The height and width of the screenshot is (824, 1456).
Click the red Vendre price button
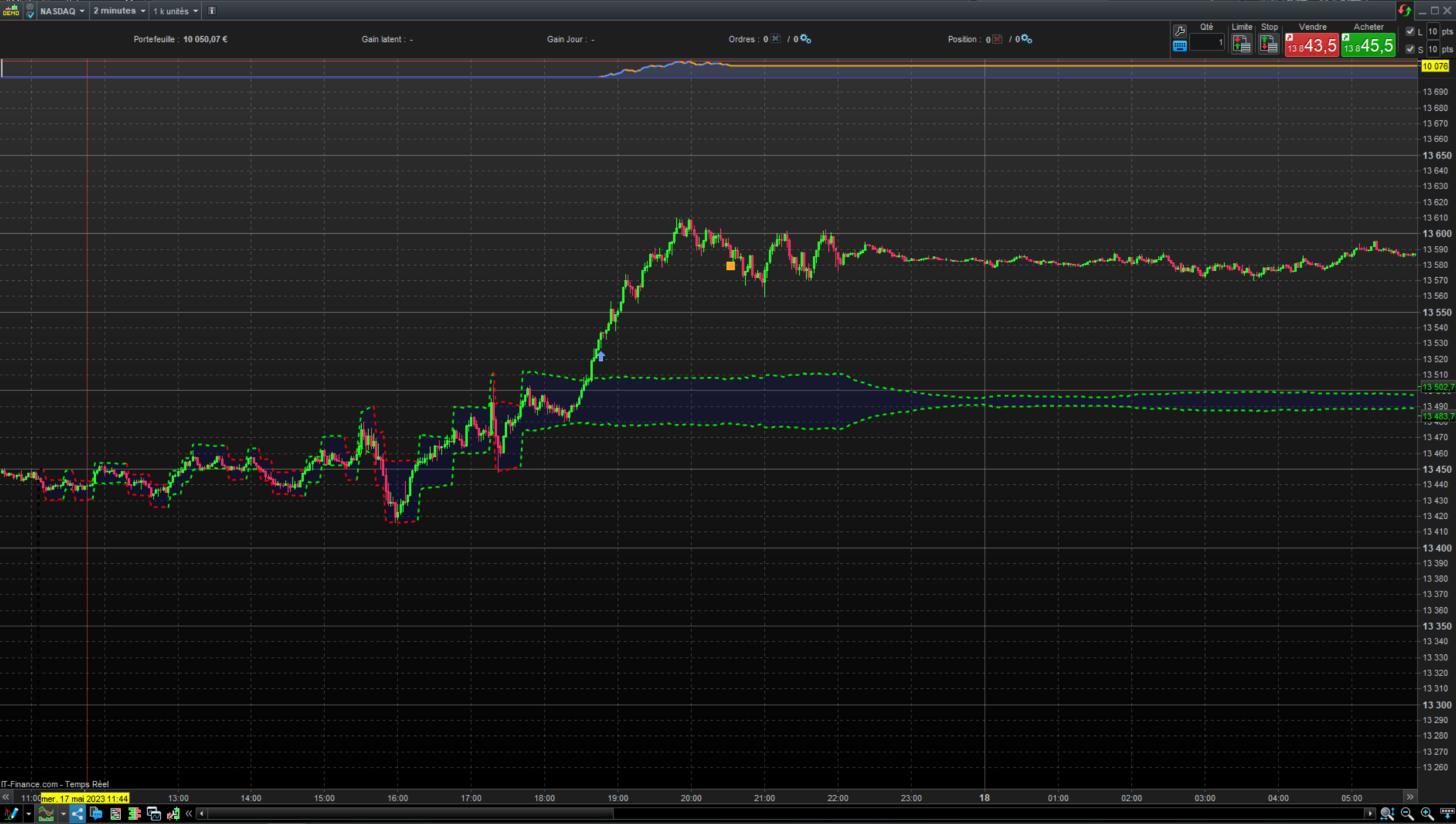[x=1312, y=45]
